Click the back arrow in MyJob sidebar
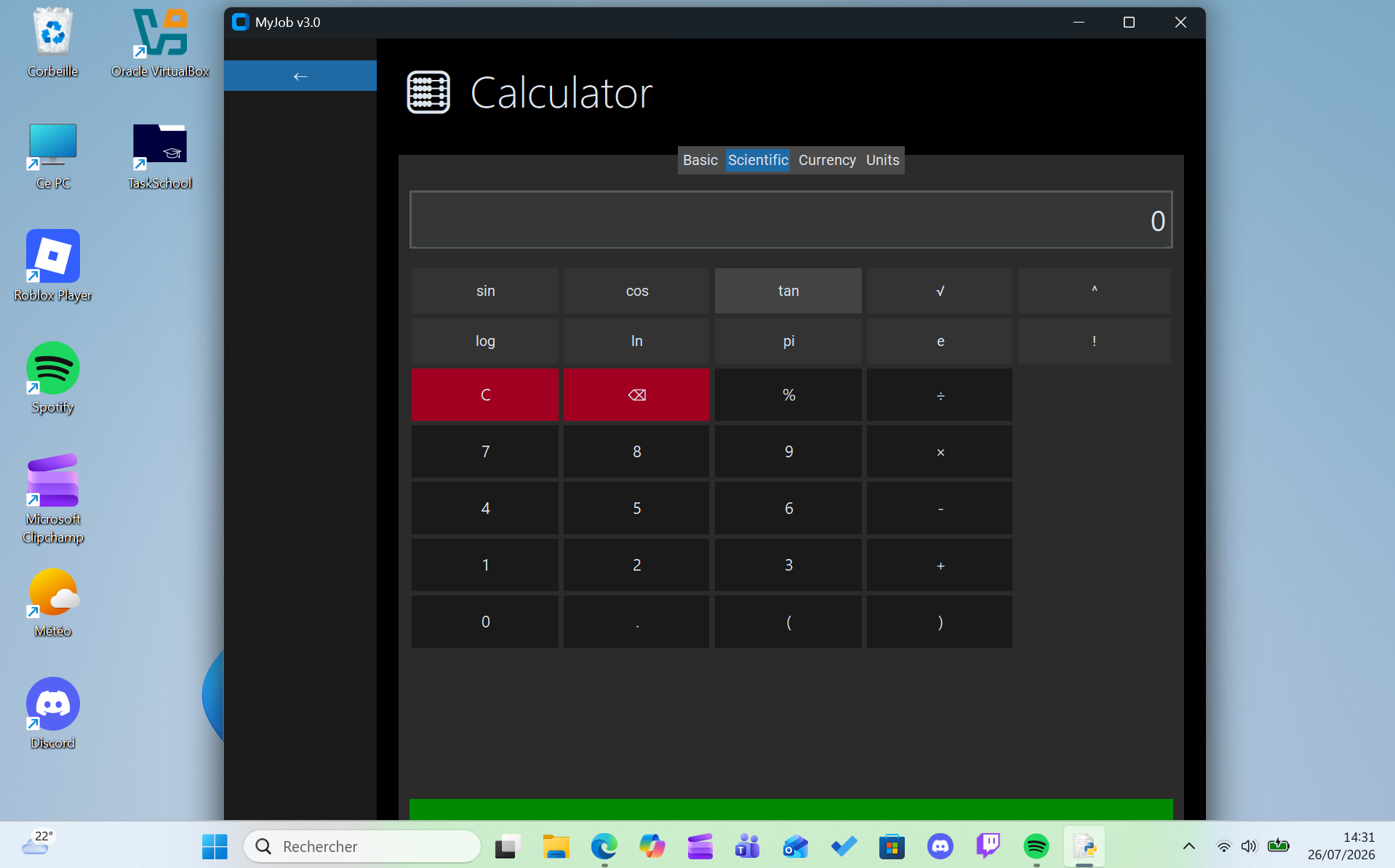 [300, 76]
